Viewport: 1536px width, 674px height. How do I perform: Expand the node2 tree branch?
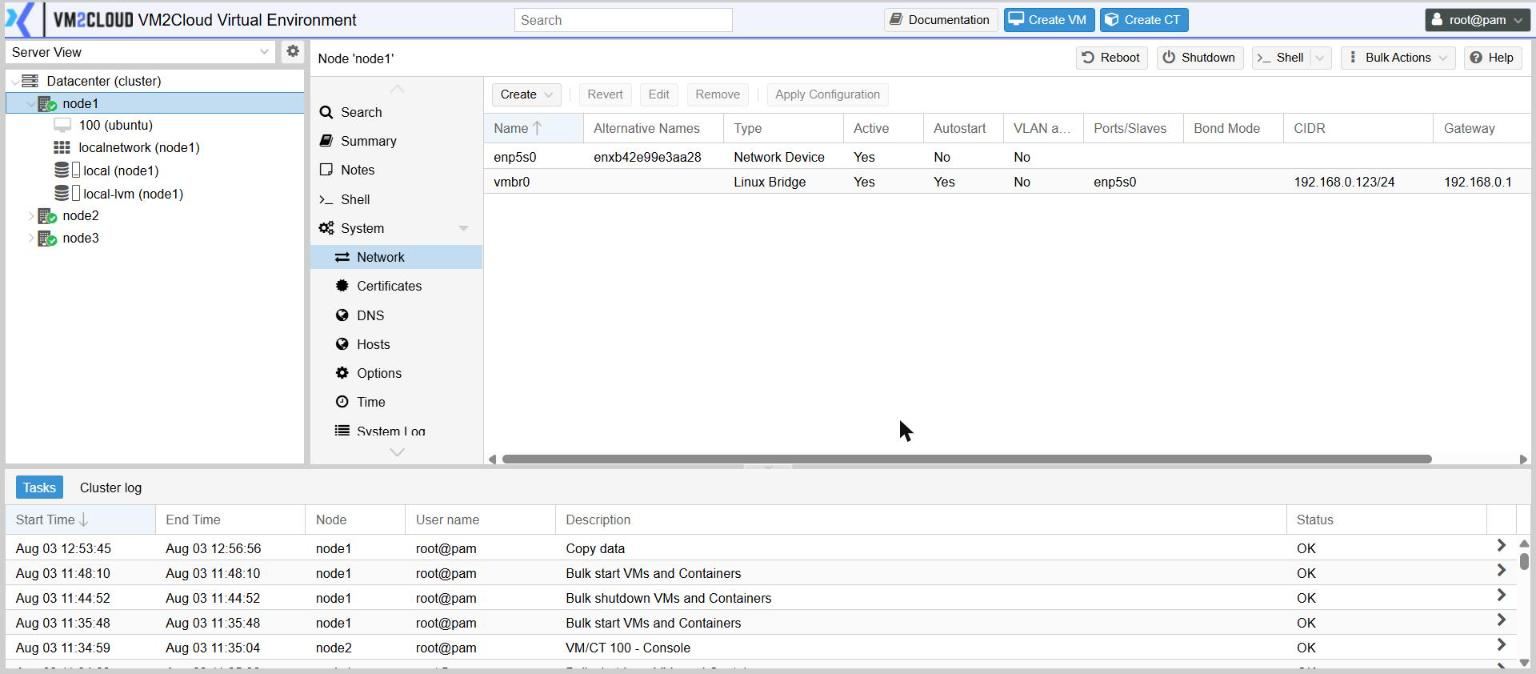pyautogui.click(x=31, y=216)
